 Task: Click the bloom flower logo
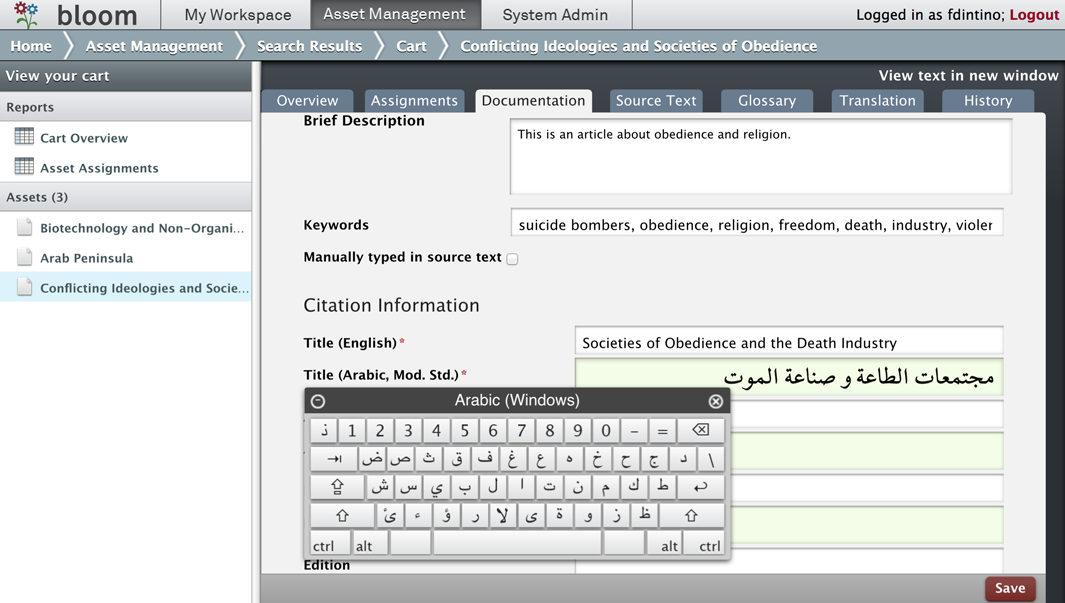[x=27, y=14]
